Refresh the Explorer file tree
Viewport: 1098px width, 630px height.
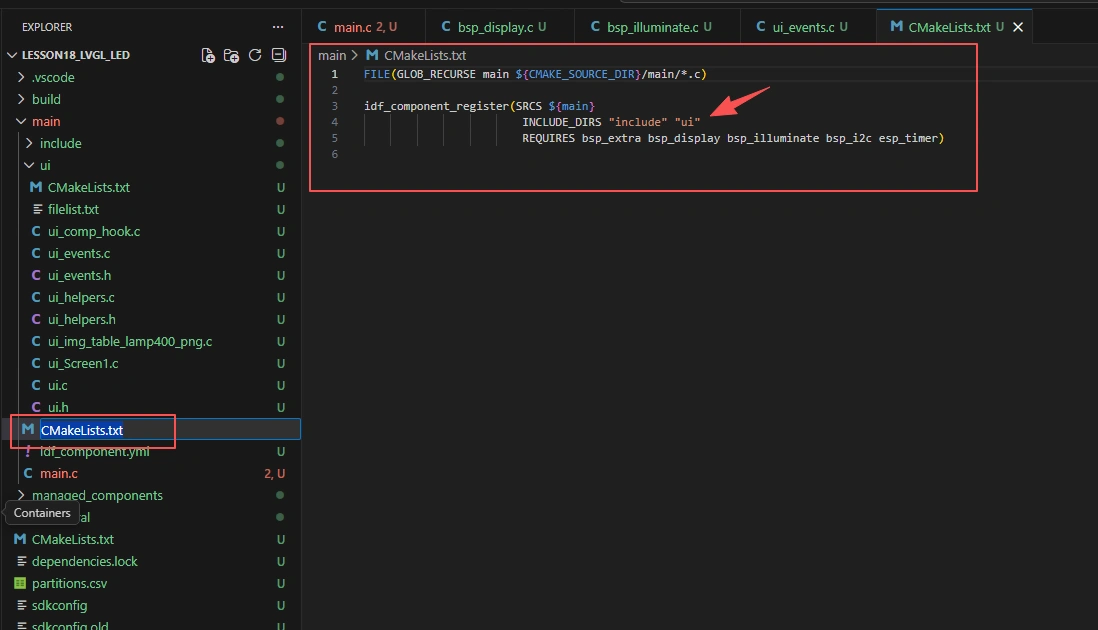[x=255, y=55]
